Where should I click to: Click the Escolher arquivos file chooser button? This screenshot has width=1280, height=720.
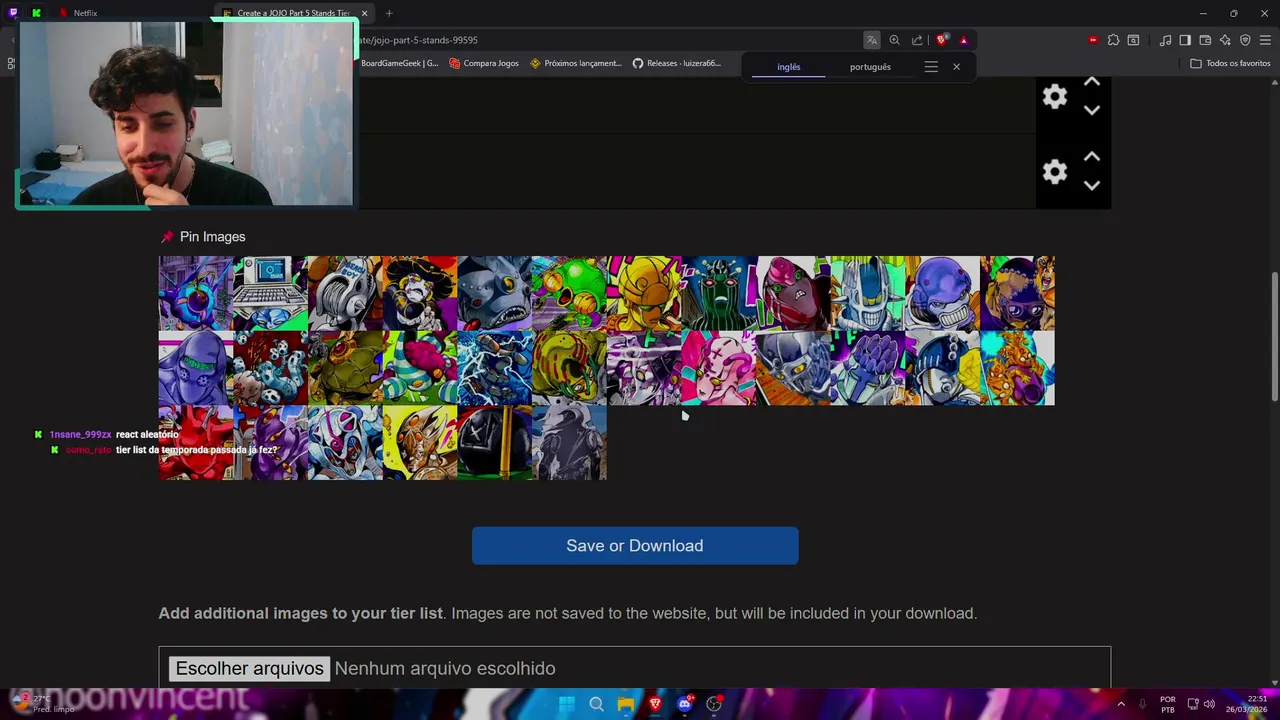[x=249, y=668]
